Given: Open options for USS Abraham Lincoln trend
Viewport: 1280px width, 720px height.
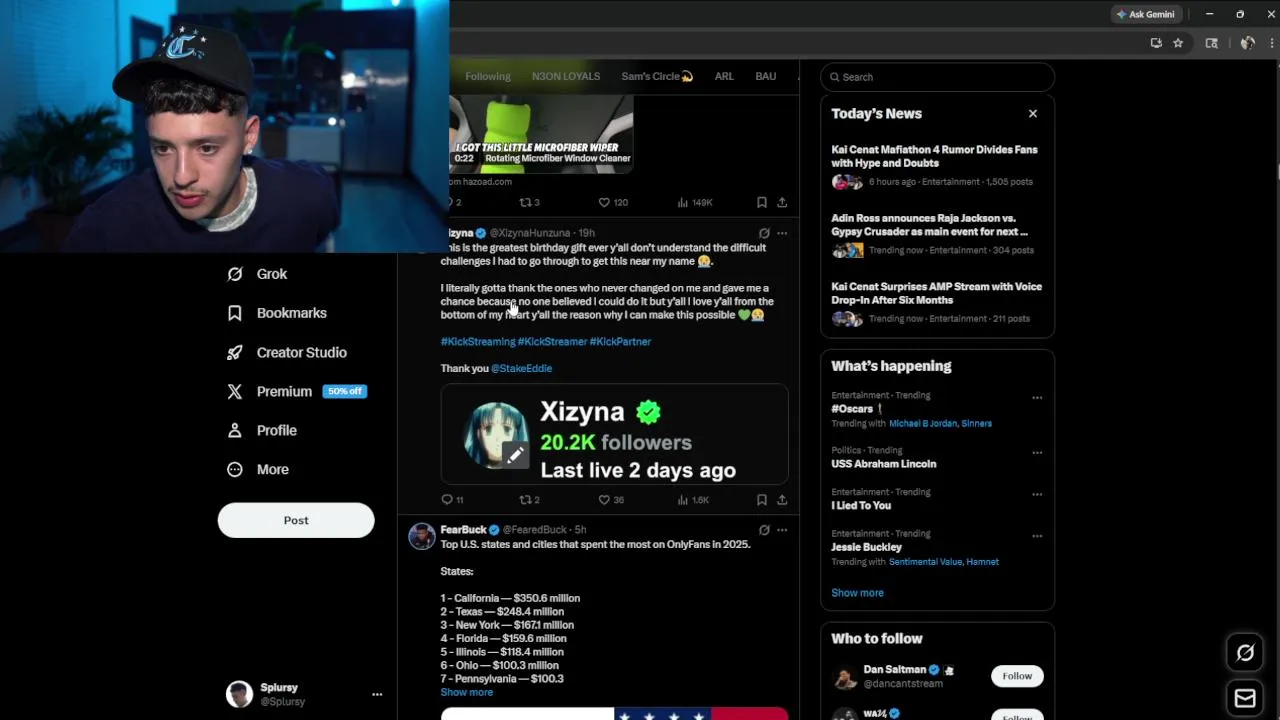Looking at the screenshot, I should 1037,452.
